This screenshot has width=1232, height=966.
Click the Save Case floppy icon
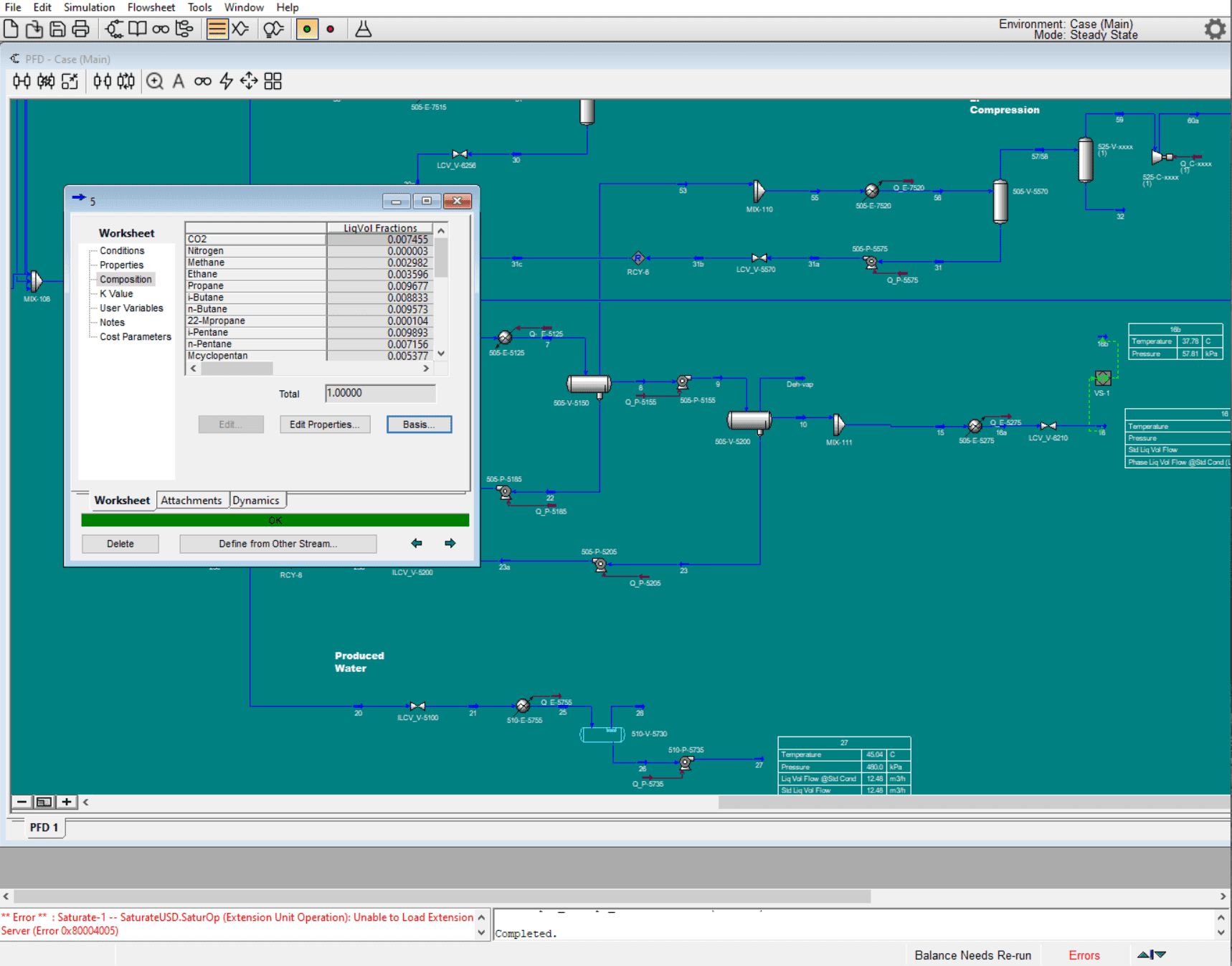(57, 29)
